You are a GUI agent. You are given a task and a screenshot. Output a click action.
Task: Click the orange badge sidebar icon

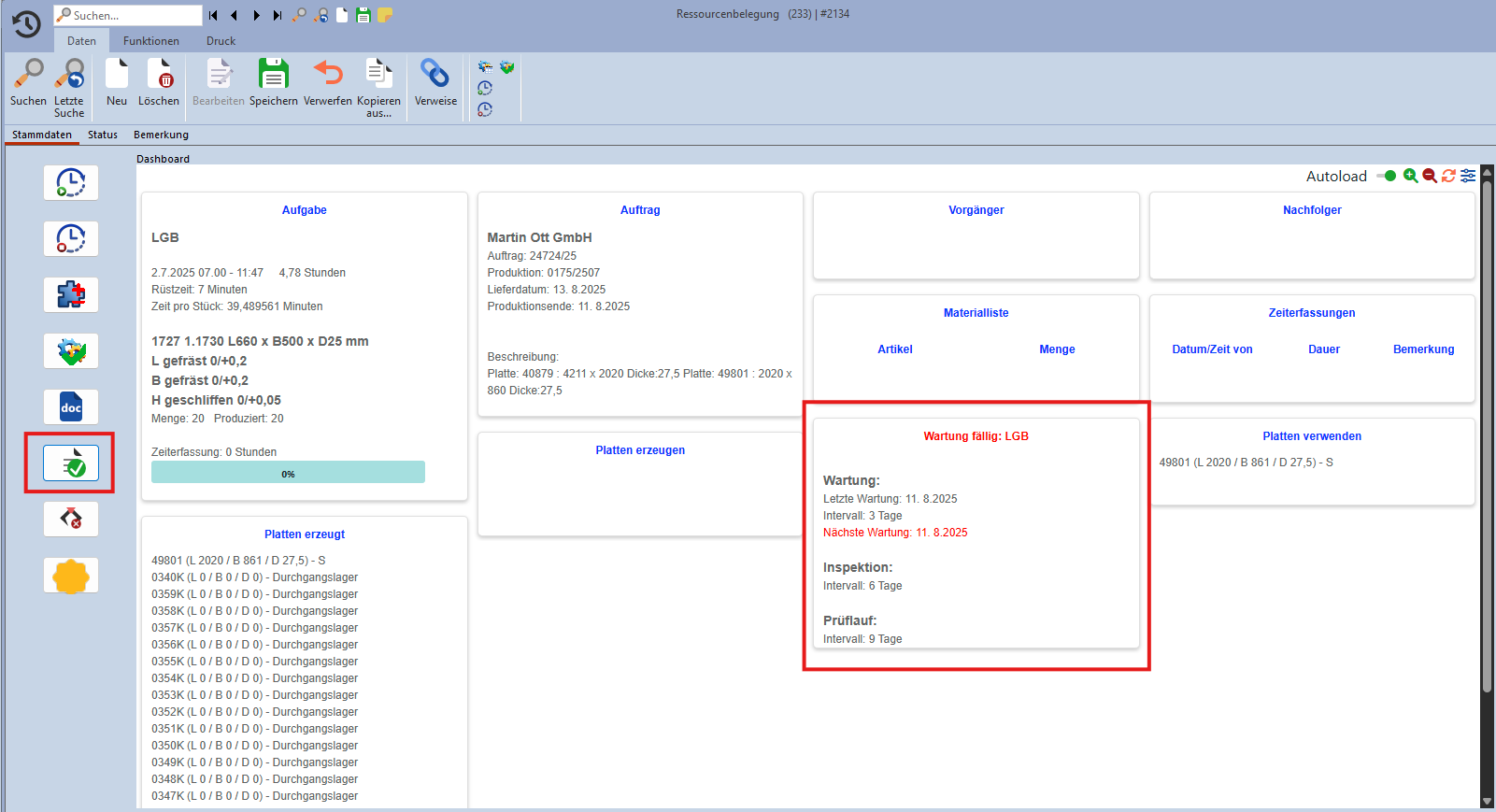point(71,576)
